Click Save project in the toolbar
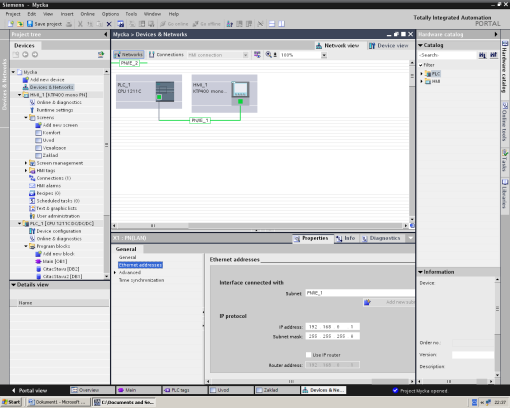Image resolution: width=510 pixels, height=408 pixels. coord(44,24)
